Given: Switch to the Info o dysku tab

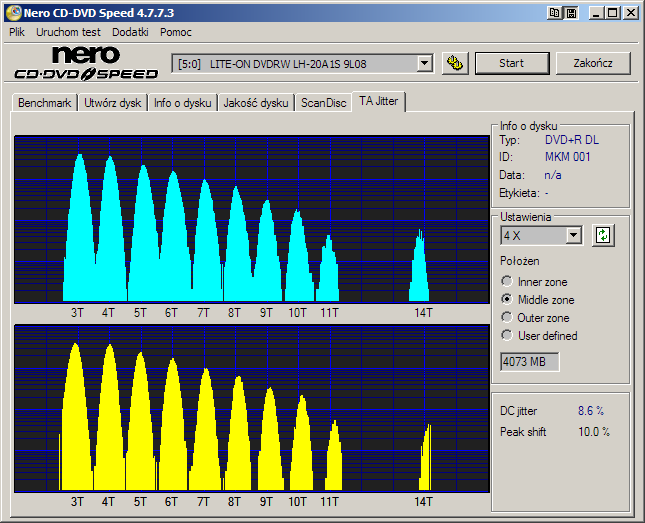Looking at the screenshot, I should click(183, 103).
